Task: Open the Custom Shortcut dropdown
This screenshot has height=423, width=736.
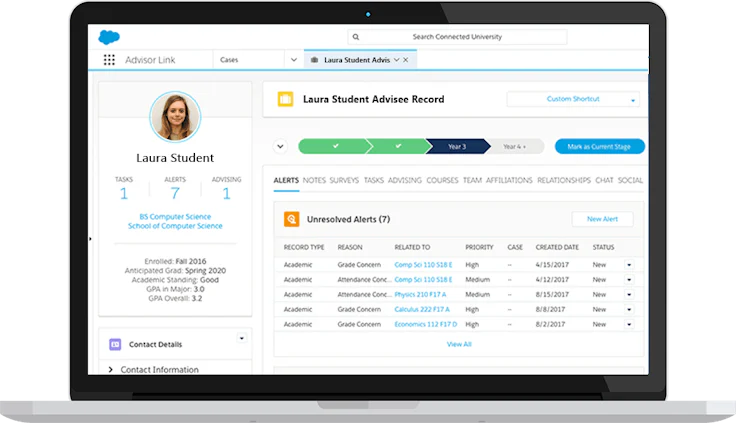Action: pyautogui.click(x=573, y=99)
